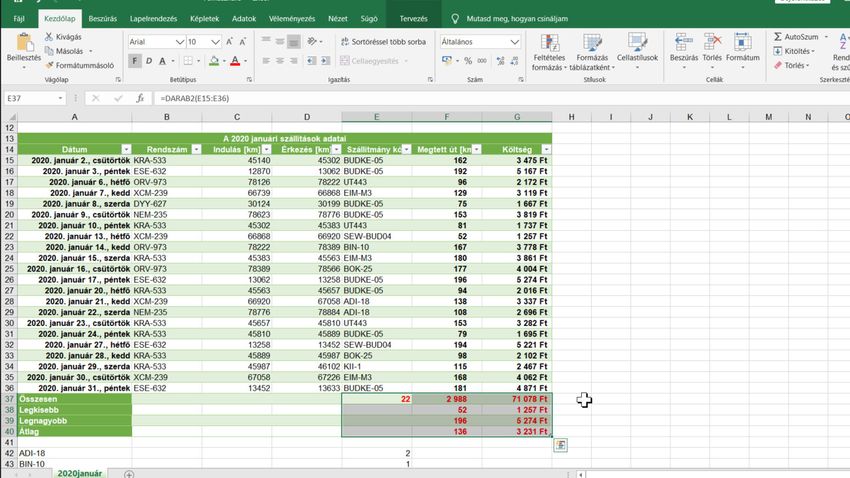Viewport: 850px width, 478px height.
Task: Decrease decimal places
Action: [514, 61]
